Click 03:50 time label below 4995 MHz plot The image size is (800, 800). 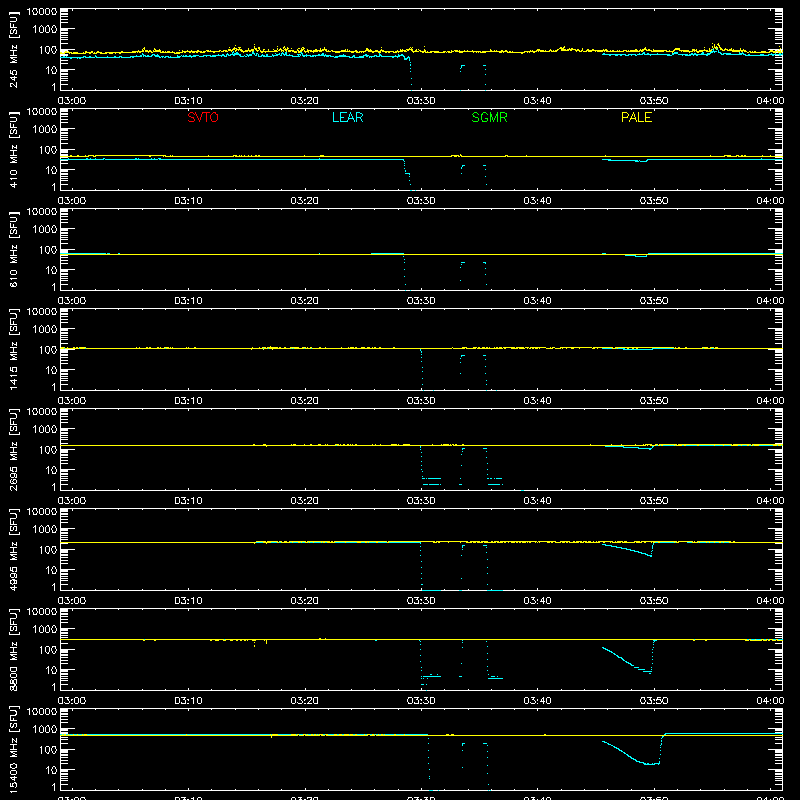pyautogui.click(x=654, y=601)
